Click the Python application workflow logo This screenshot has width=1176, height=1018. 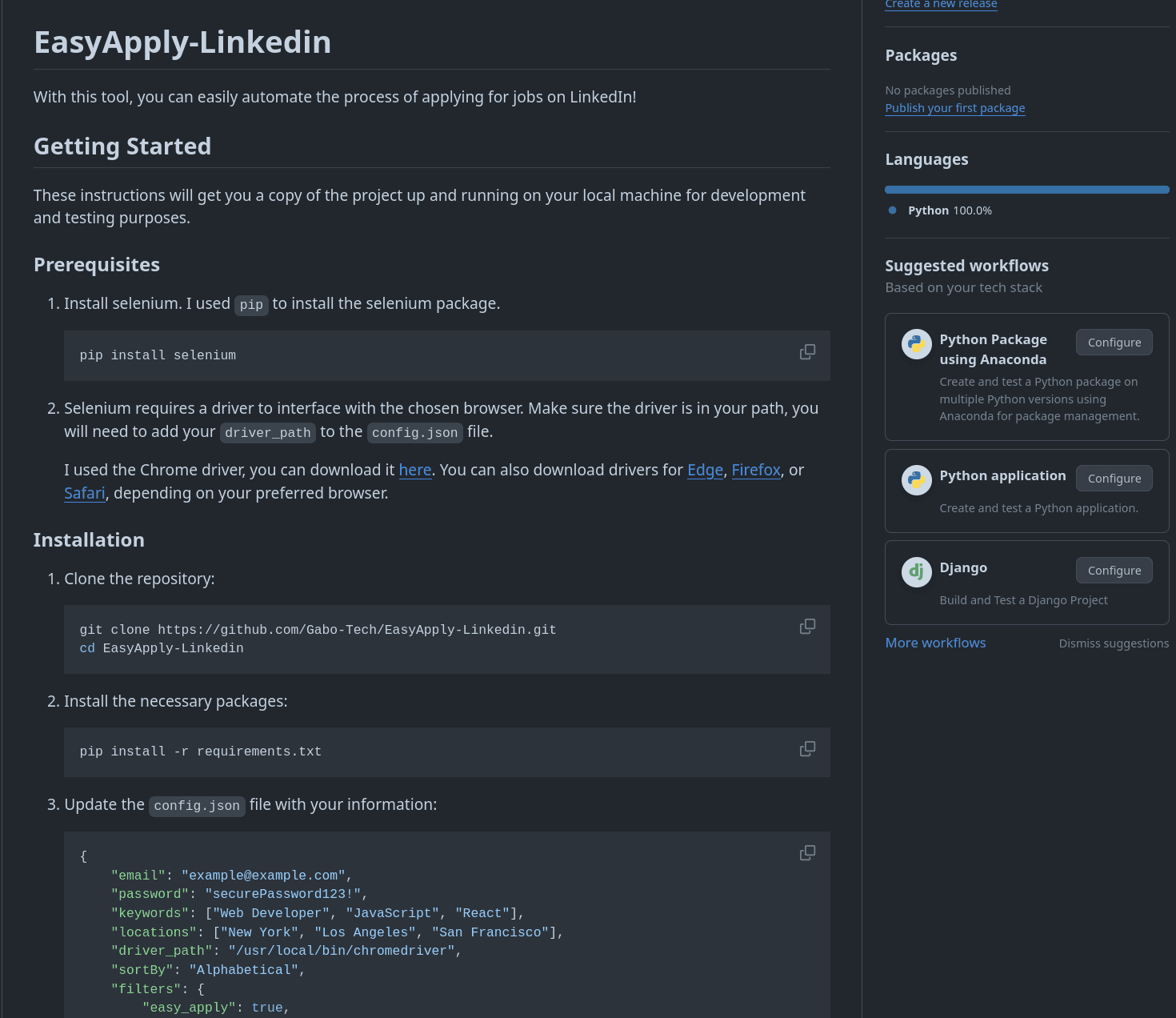pyautogui.click(x=916, y=480)
